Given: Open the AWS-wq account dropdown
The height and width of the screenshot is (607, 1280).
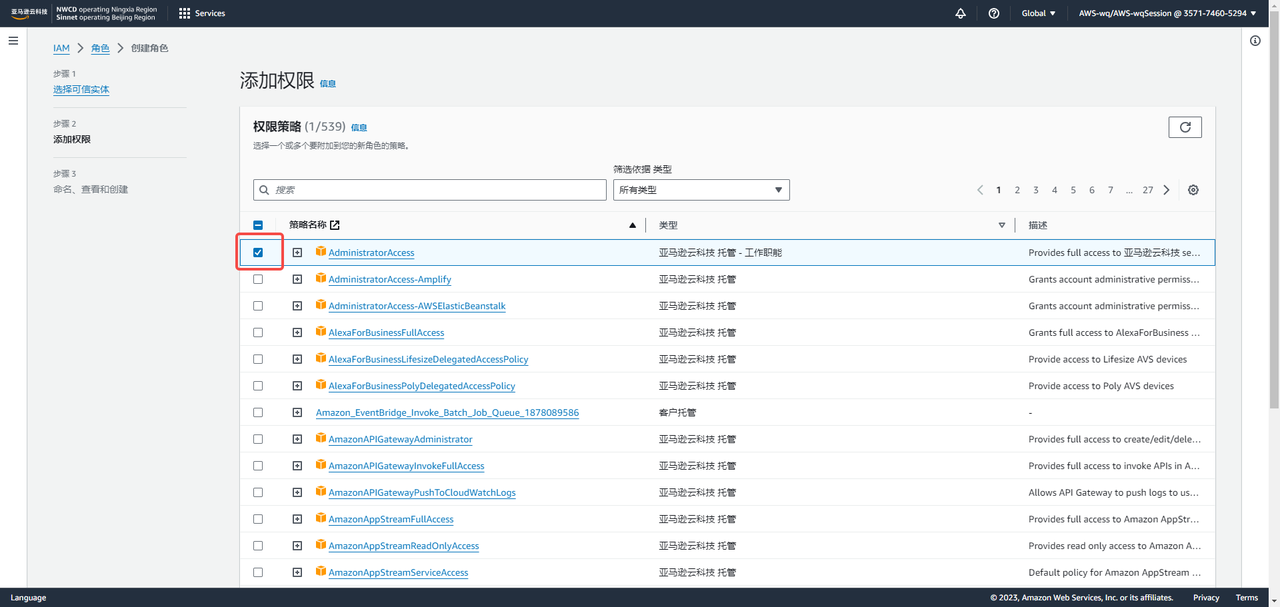Looking at the screenshot, I should click(x=1168, y=13).
